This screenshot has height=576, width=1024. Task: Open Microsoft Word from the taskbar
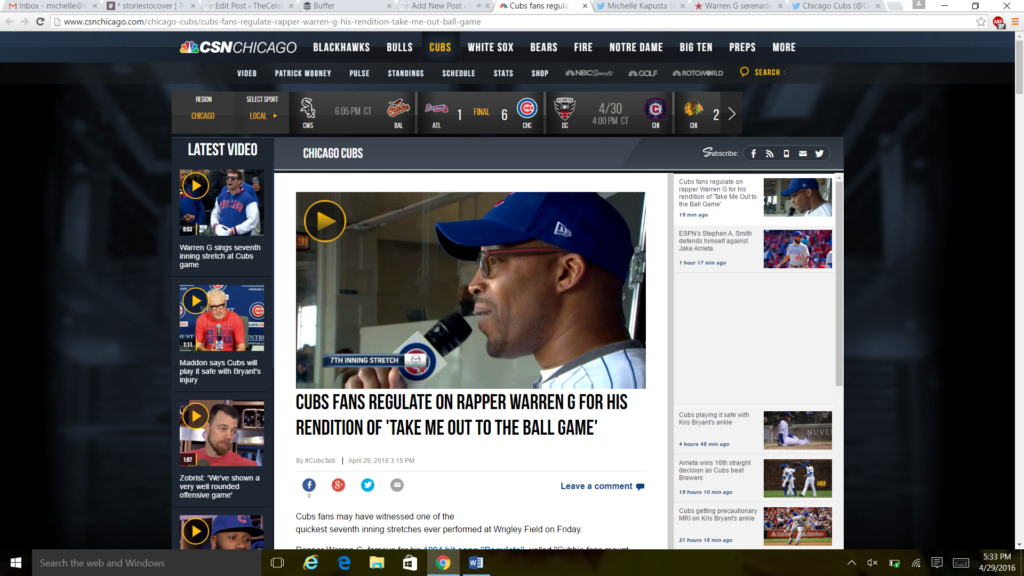(x=475, y=563)
